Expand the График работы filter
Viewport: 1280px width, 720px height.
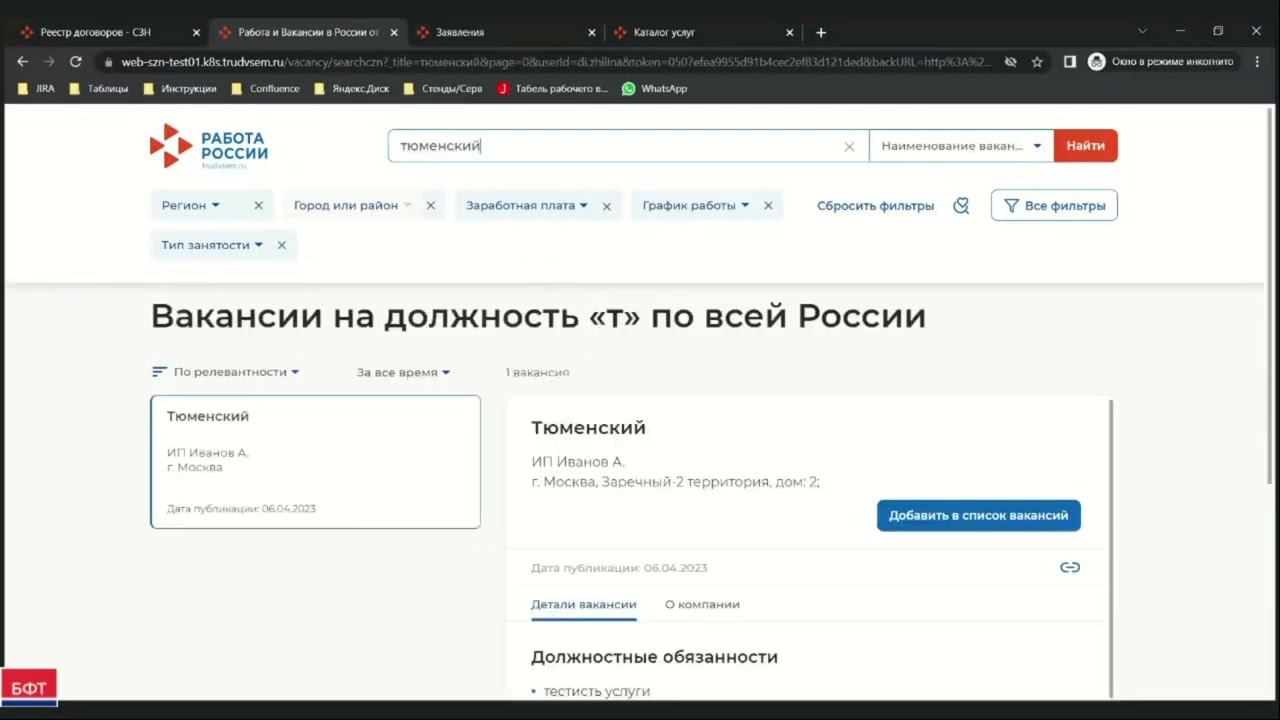(696, 205)
